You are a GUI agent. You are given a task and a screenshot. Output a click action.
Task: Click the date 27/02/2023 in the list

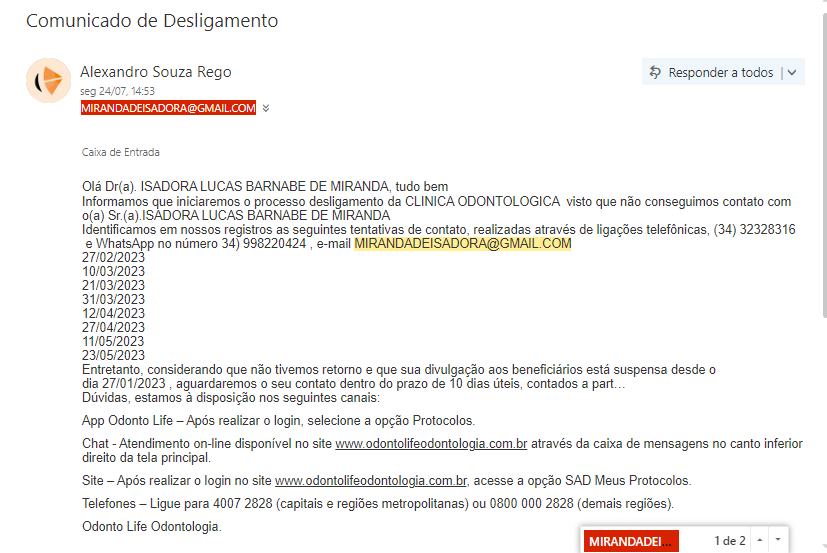113,257
